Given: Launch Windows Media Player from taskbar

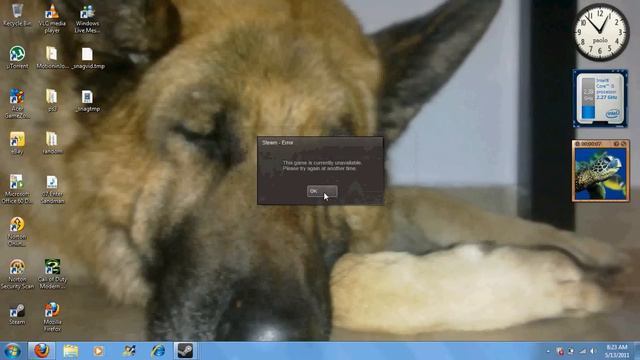Looking at the screenshot, I should click(x=98, y=351).
